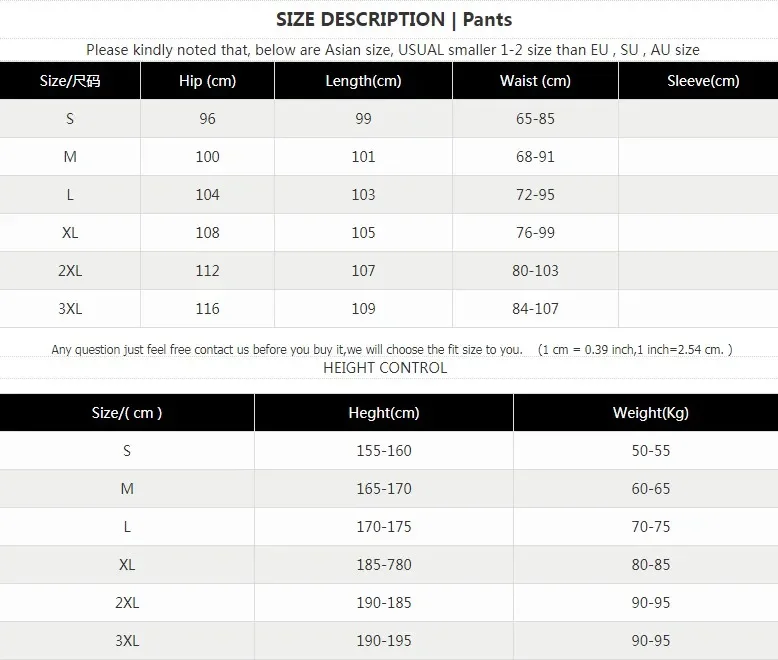The width and height of the screenshot is (778, 660).
Task: Click the hip value 96 cell
Action: [207, 119]
